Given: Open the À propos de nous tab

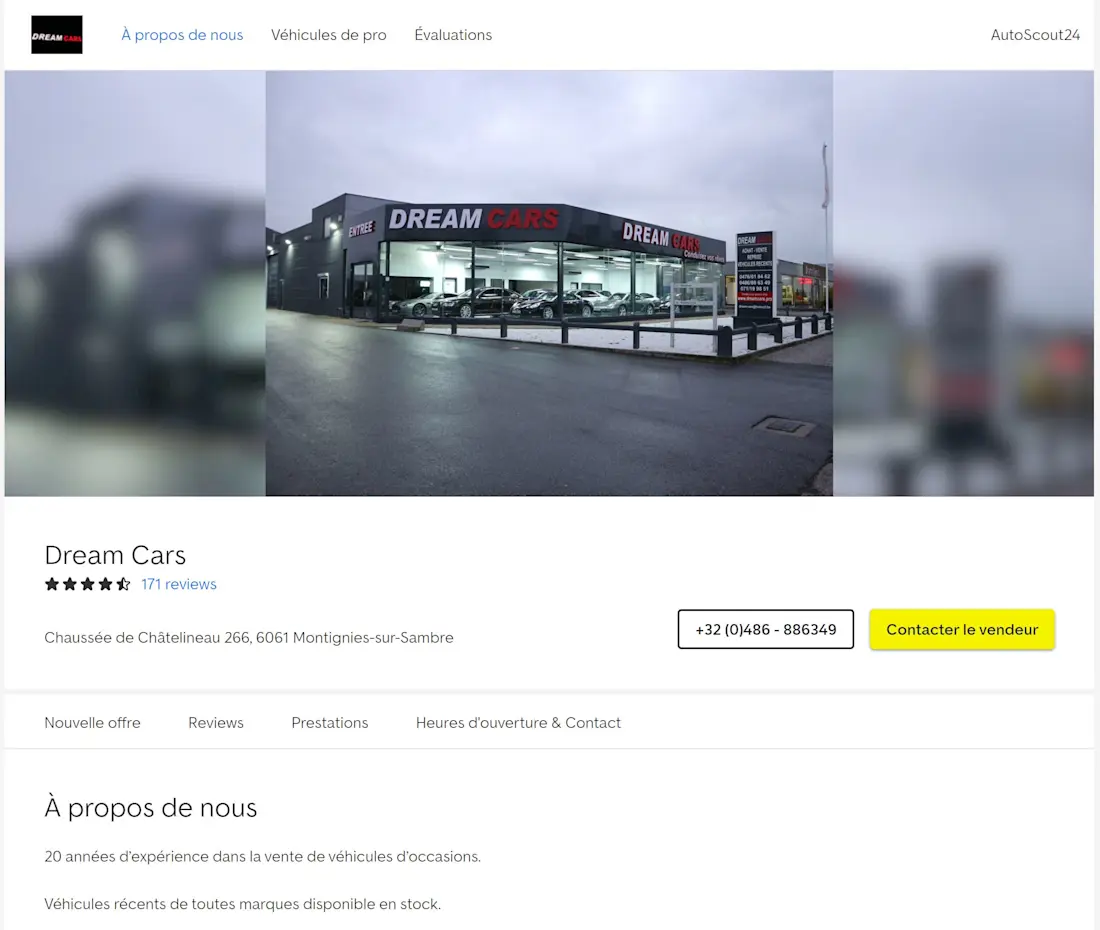Looking at the screenshot, I should point(182,34).
